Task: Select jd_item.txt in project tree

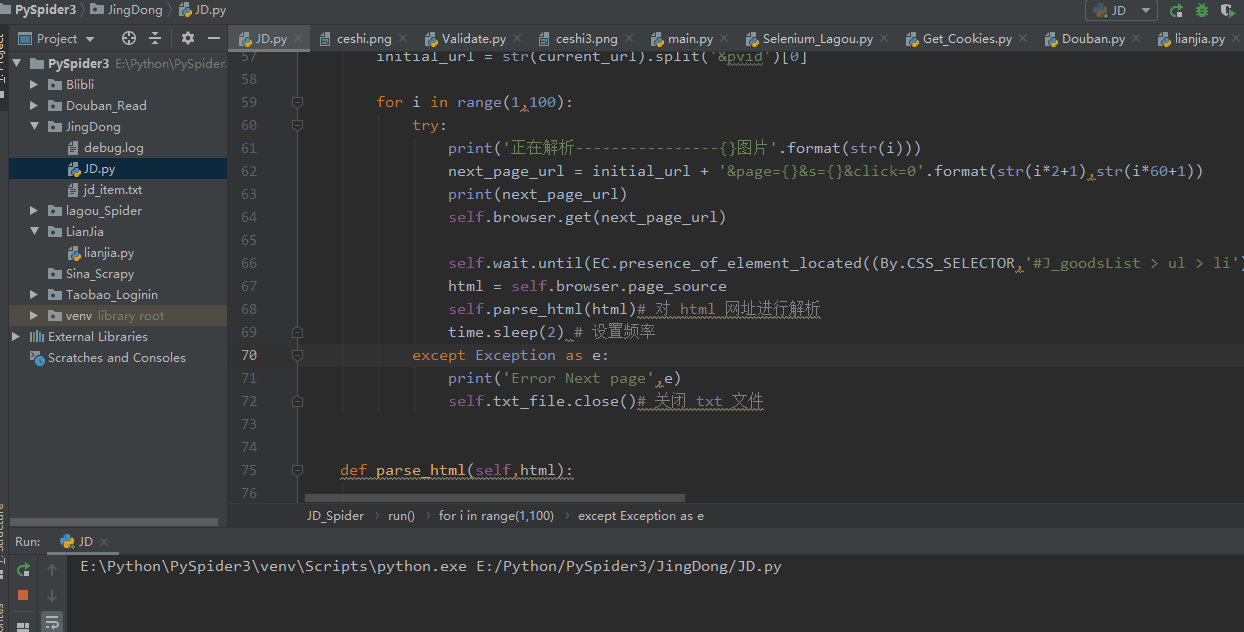Action: click(x=112, y=189)
